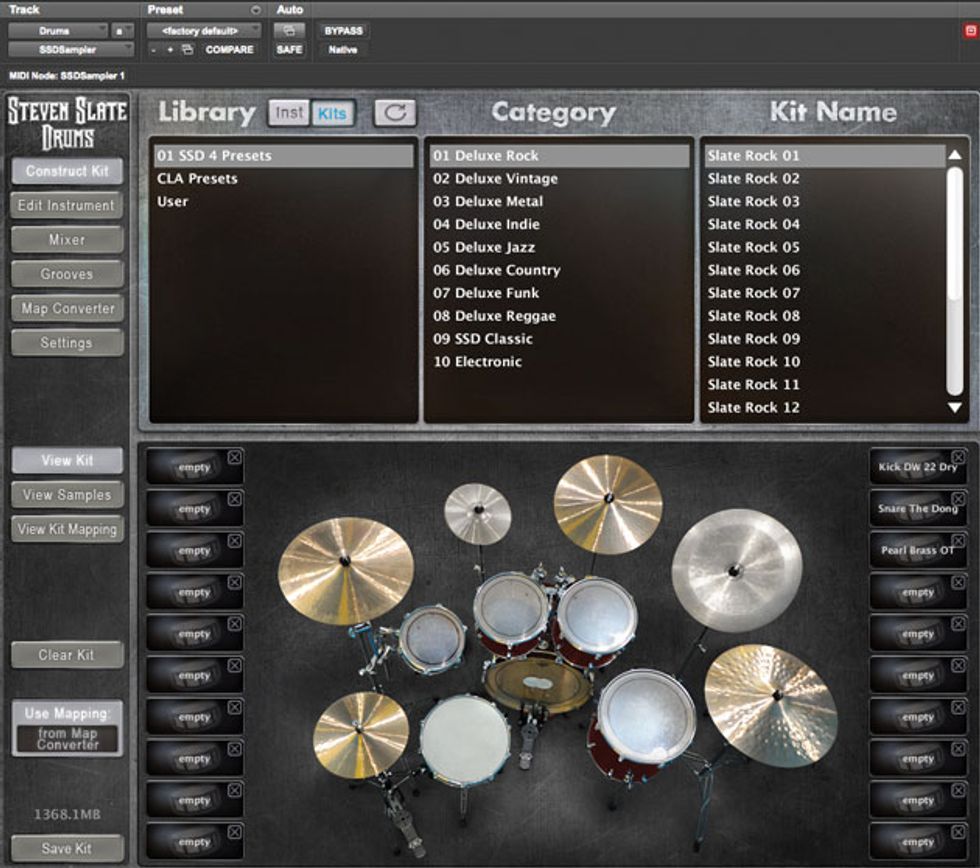Click the Save Kit button

(67, 849)
